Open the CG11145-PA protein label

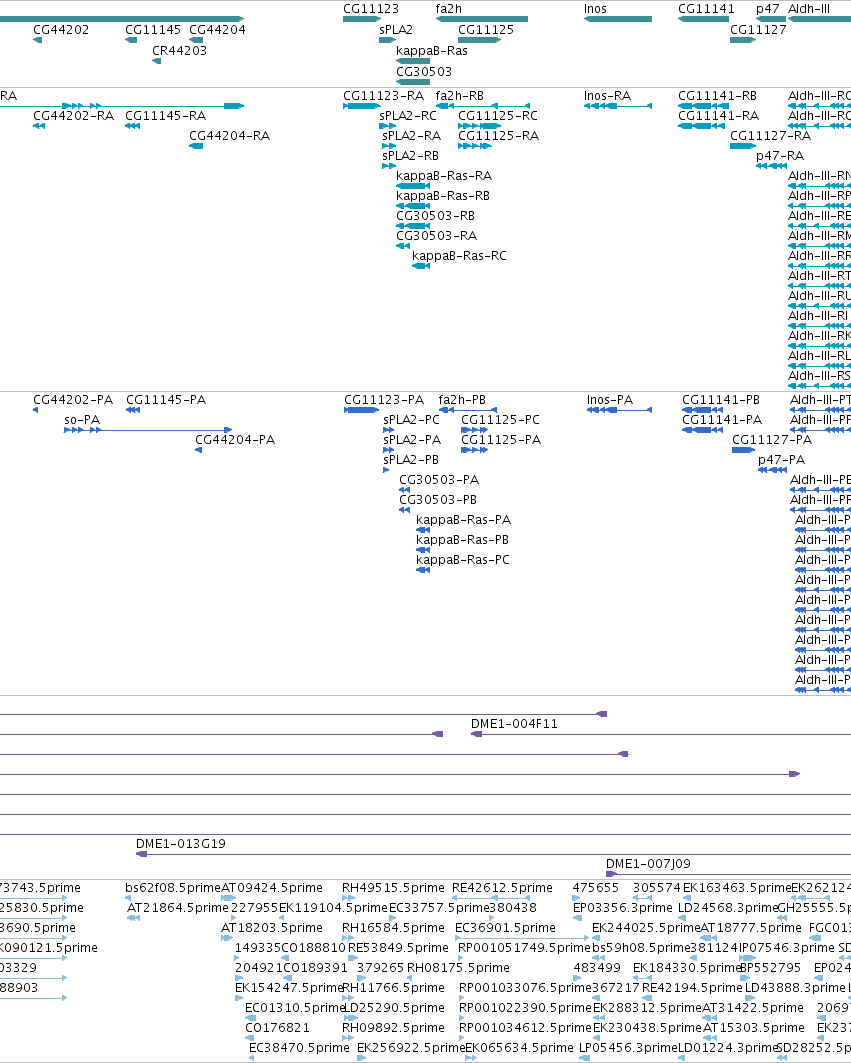click(166, 400)
